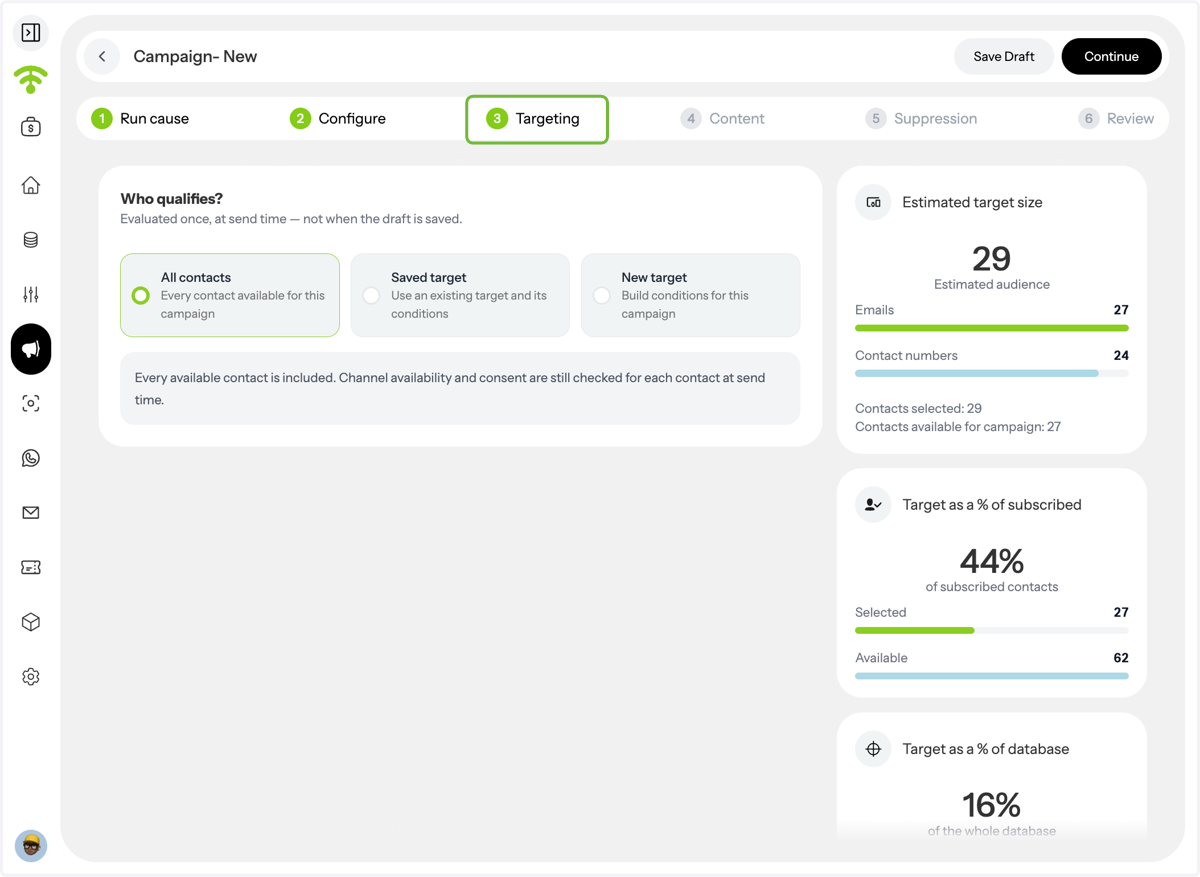Screen dimensions: 1200x877
Task: Click the Estimated target size heading
Action: pyautogui.click(x=972, y=202)
